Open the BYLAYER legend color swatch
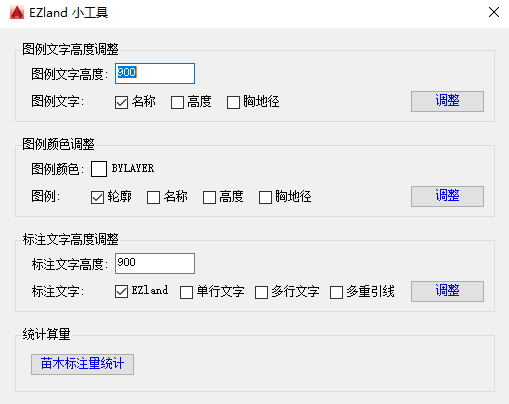Viewport: 509px width, 404px height. point(99,169)
